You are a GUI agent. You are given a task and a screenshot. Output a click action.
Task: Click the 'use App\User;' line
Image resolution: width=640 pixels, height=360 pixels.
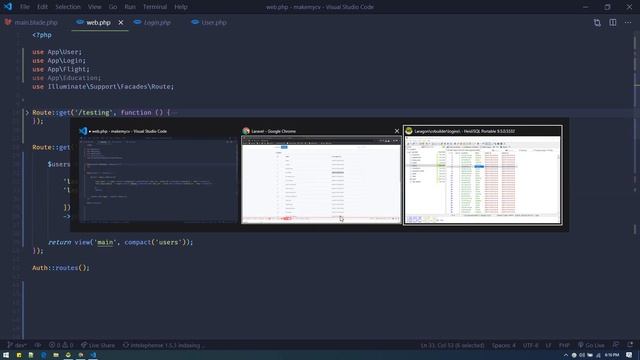pyautogui.click(x=57, y=52)
